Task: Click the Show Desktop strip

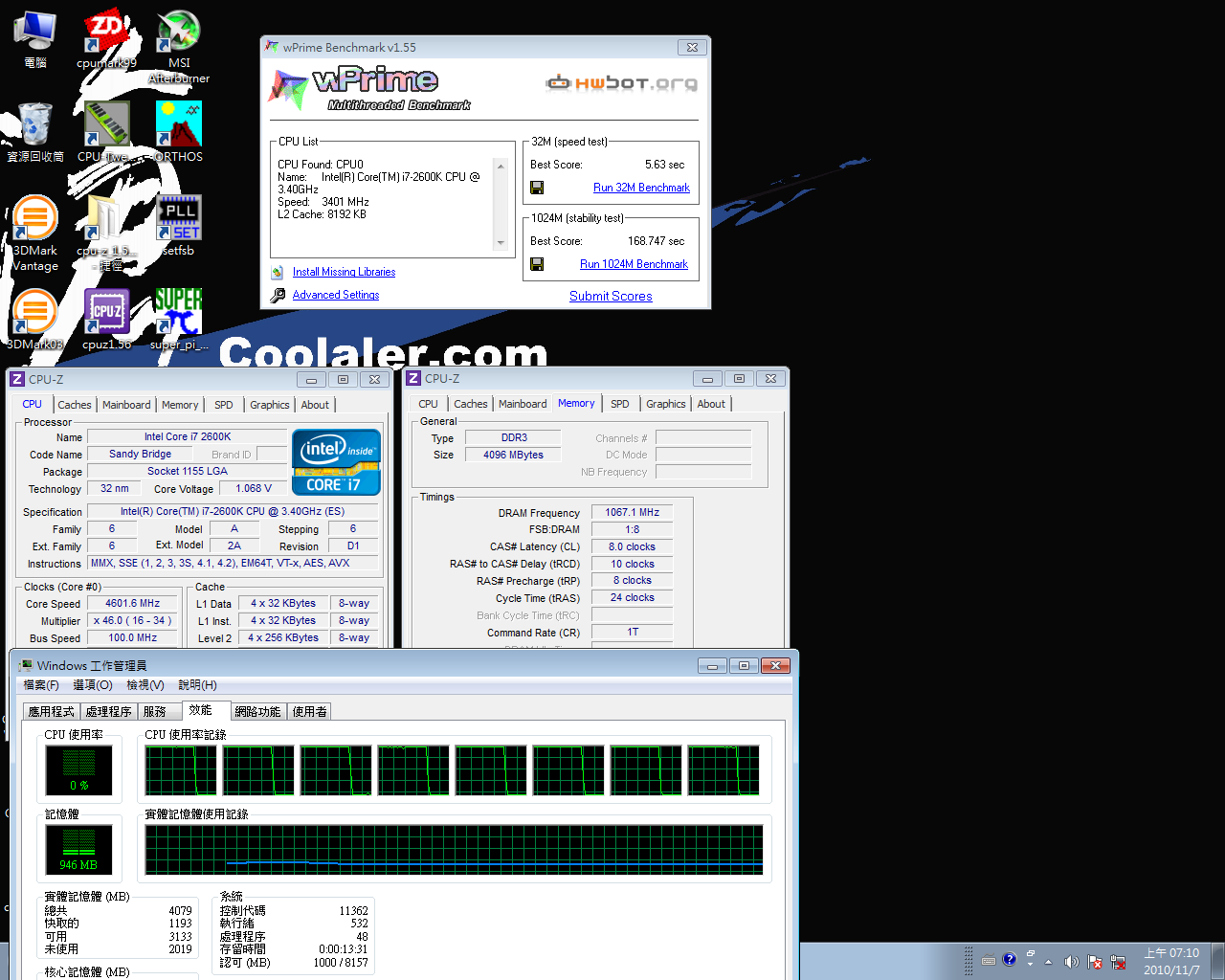Action: click(x=1217, y=961)
